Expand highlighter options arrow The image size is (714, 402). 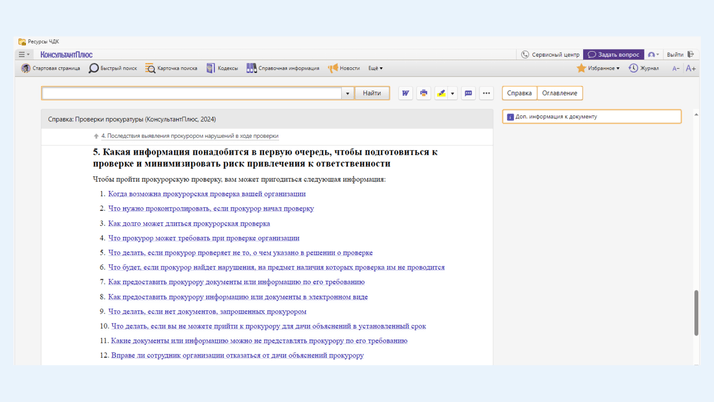[453, 93]
